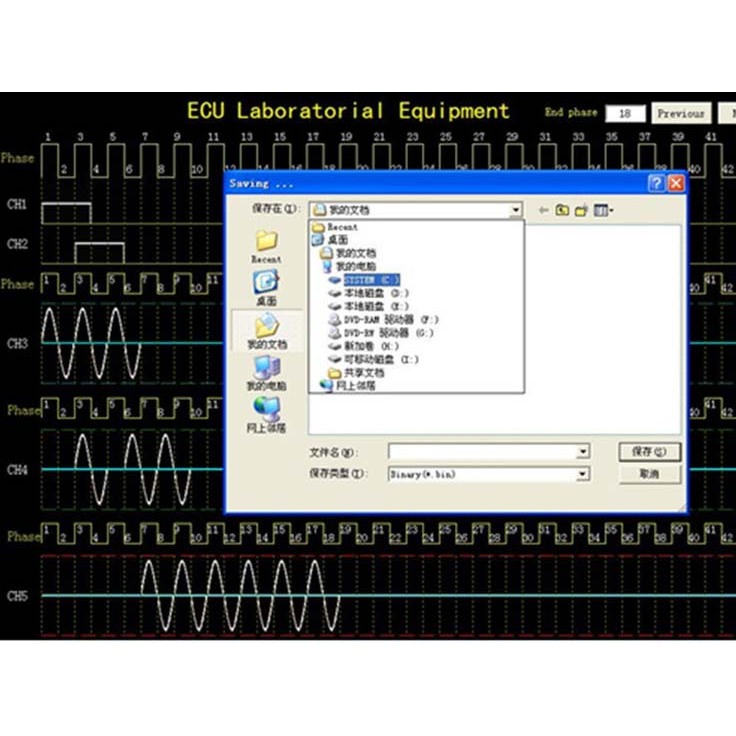Image resolution: width=736 pixels, height=736 pixels.
Task: Select SYSTEM (C:) drive in the list
Action: pyautogui.click(x=370, y=280)
